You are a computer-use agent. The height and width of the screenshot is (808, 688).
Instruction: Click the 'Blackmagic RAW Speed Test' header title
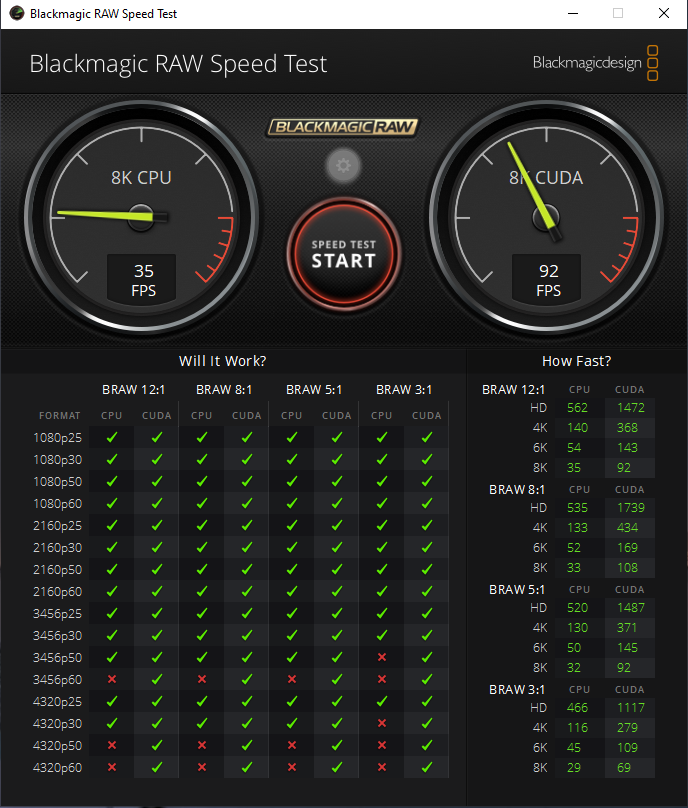tap(178, 64)
